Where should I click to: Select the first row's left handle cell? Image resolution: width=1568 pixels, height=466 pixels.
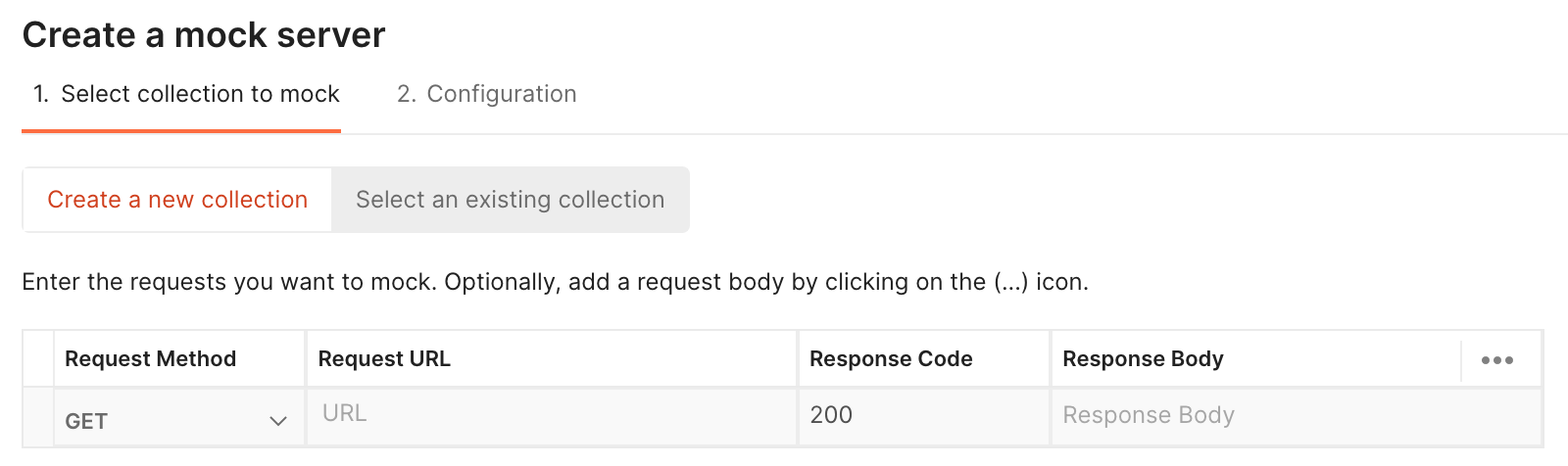coord(38,418)
